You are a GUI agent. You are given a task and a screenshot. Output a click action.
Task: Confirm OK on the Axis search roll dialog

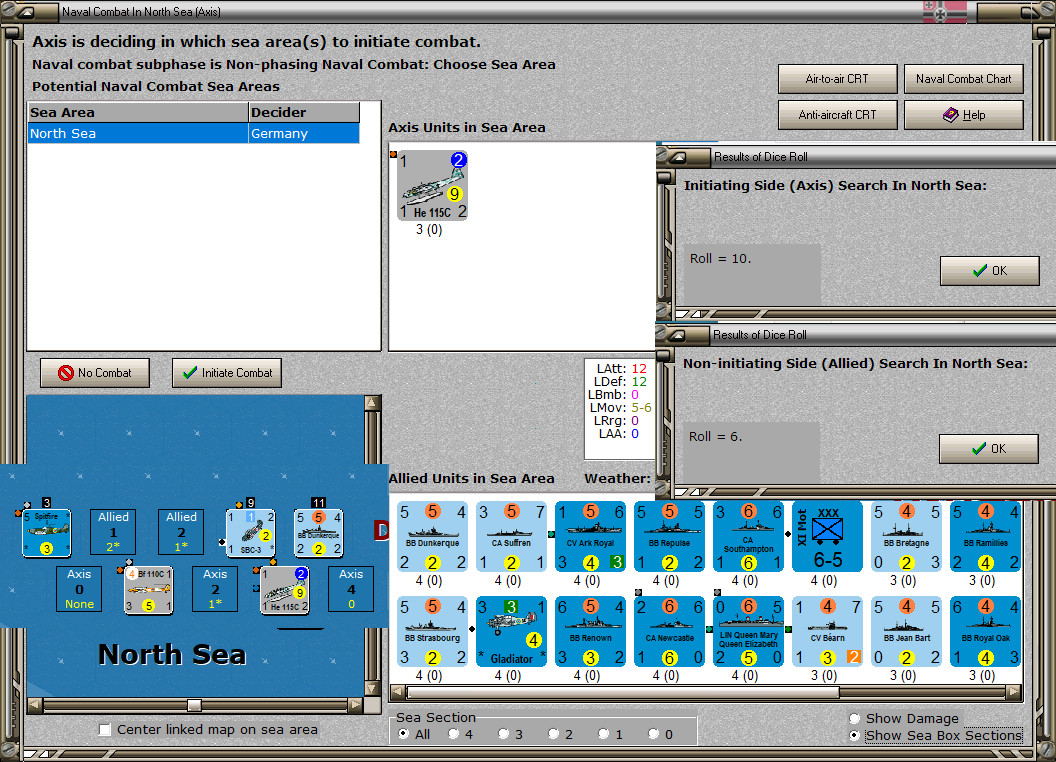point(989,271)
